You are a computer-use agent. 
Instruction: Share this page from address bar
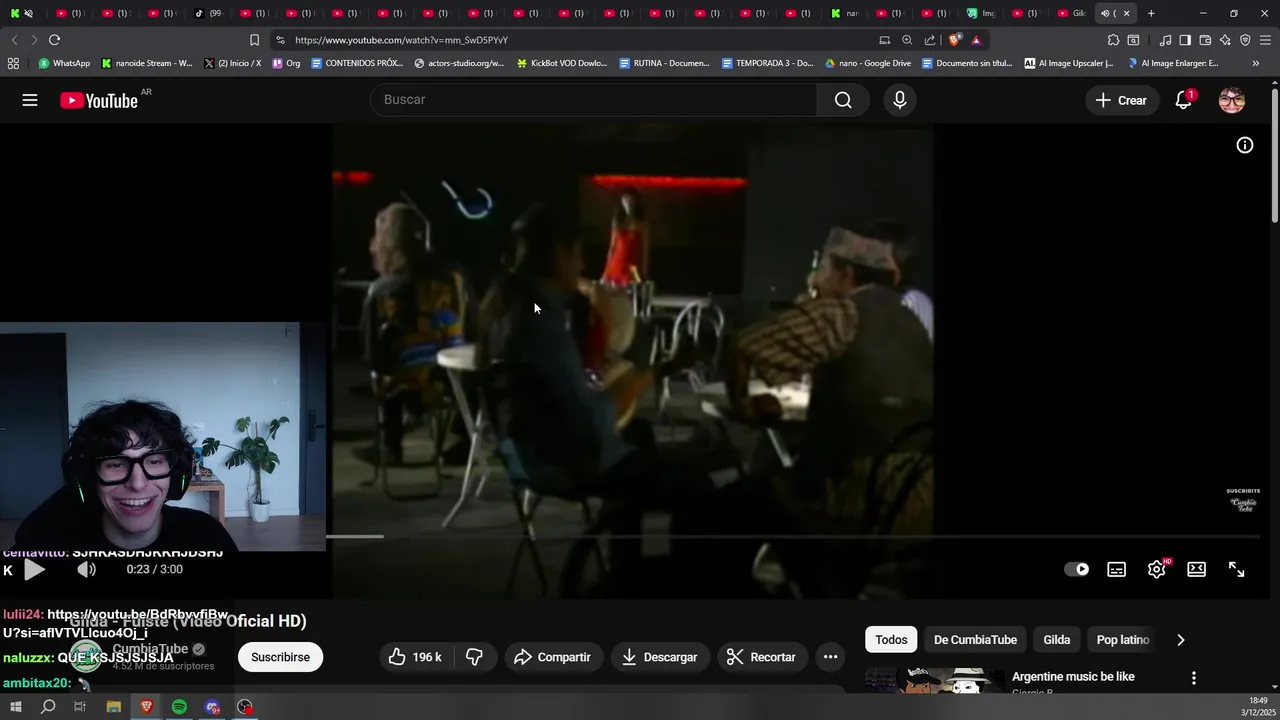tap(930, 40)
